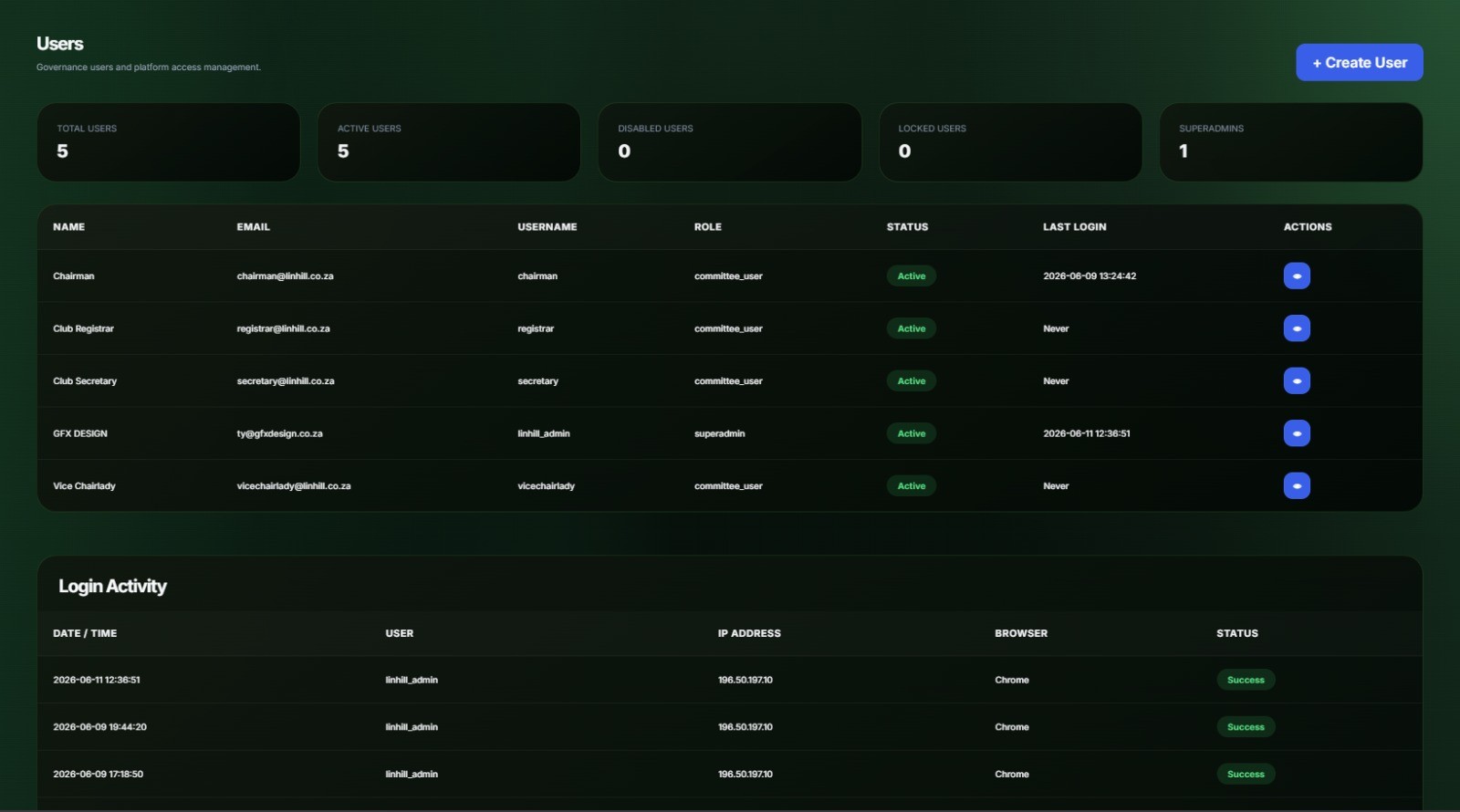The image size is (1460, 812).
Task: Click the name cell Chairman
Action: click(x=74, y=276)
